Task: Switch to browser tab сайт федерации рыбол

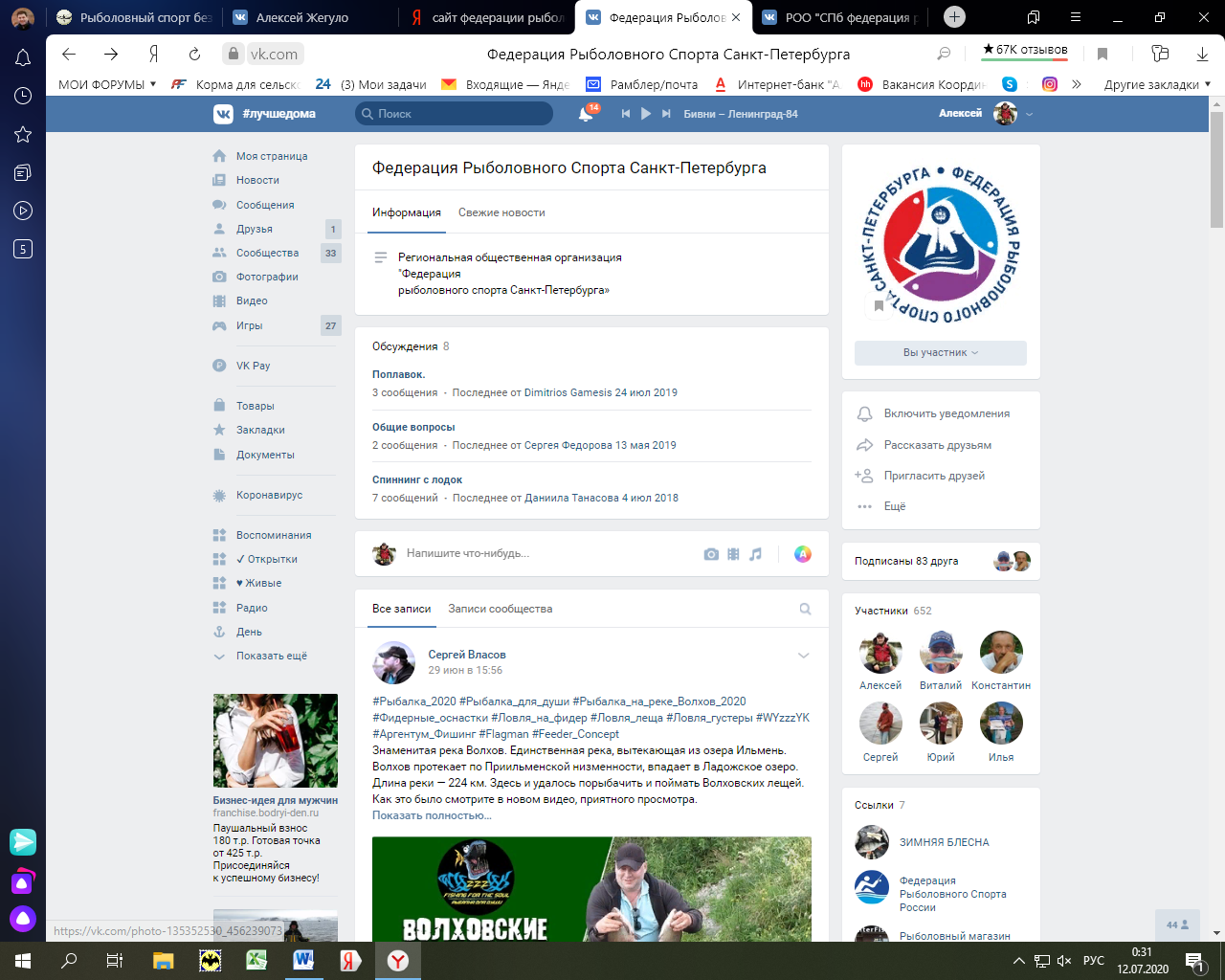Action: click(x=488, y=17)
